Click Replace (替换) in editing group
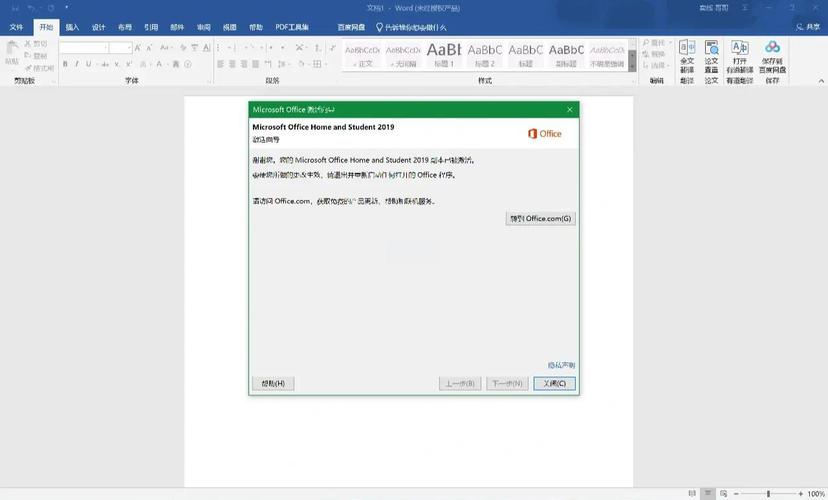Screen dimensions: 828x500 [654, 54]
